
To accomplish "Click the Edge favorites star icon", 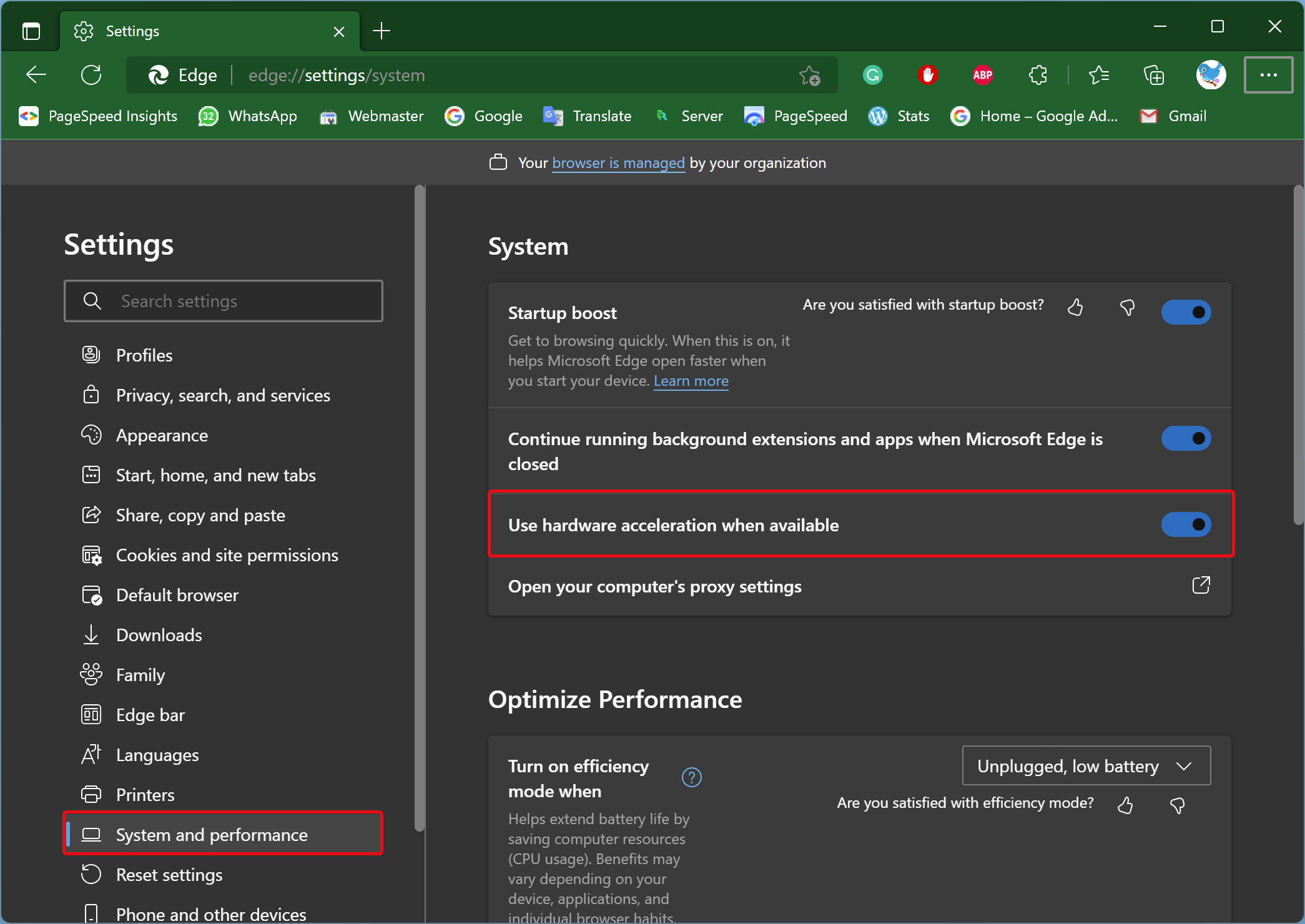I will coord(809,76).
